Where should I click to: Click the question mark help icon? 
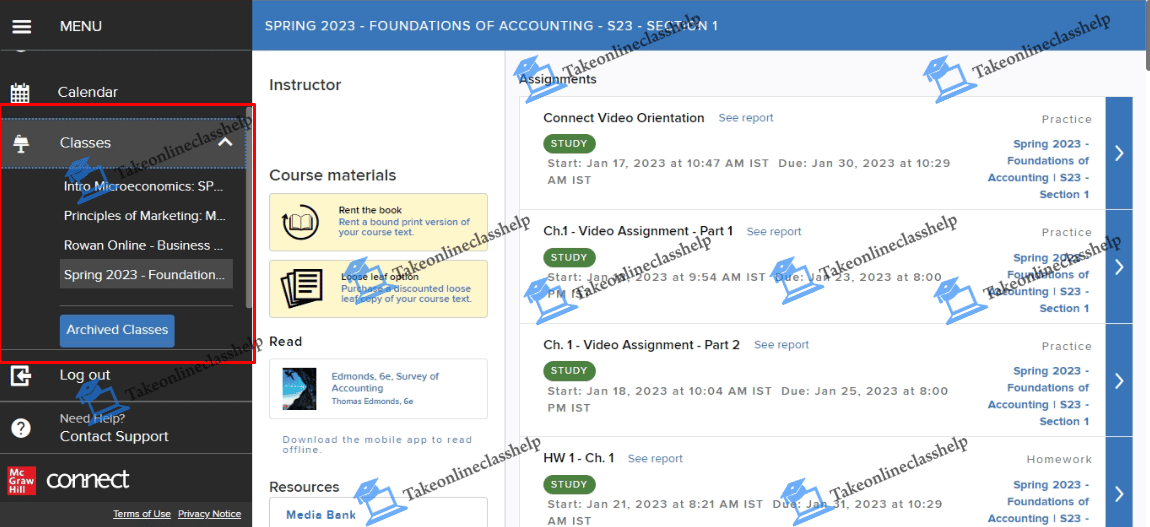[x=21, y=428]
